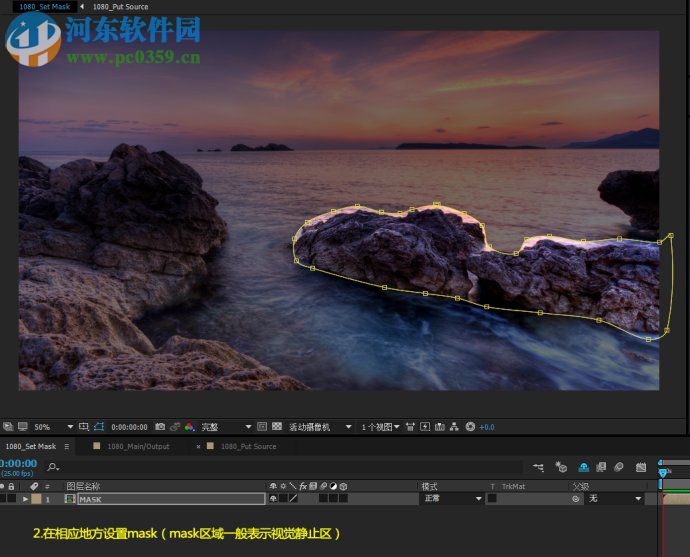Screen dimensions: 690x557
Task: Switch to the 1080_Main/Output tab
Action: (138, 446)
